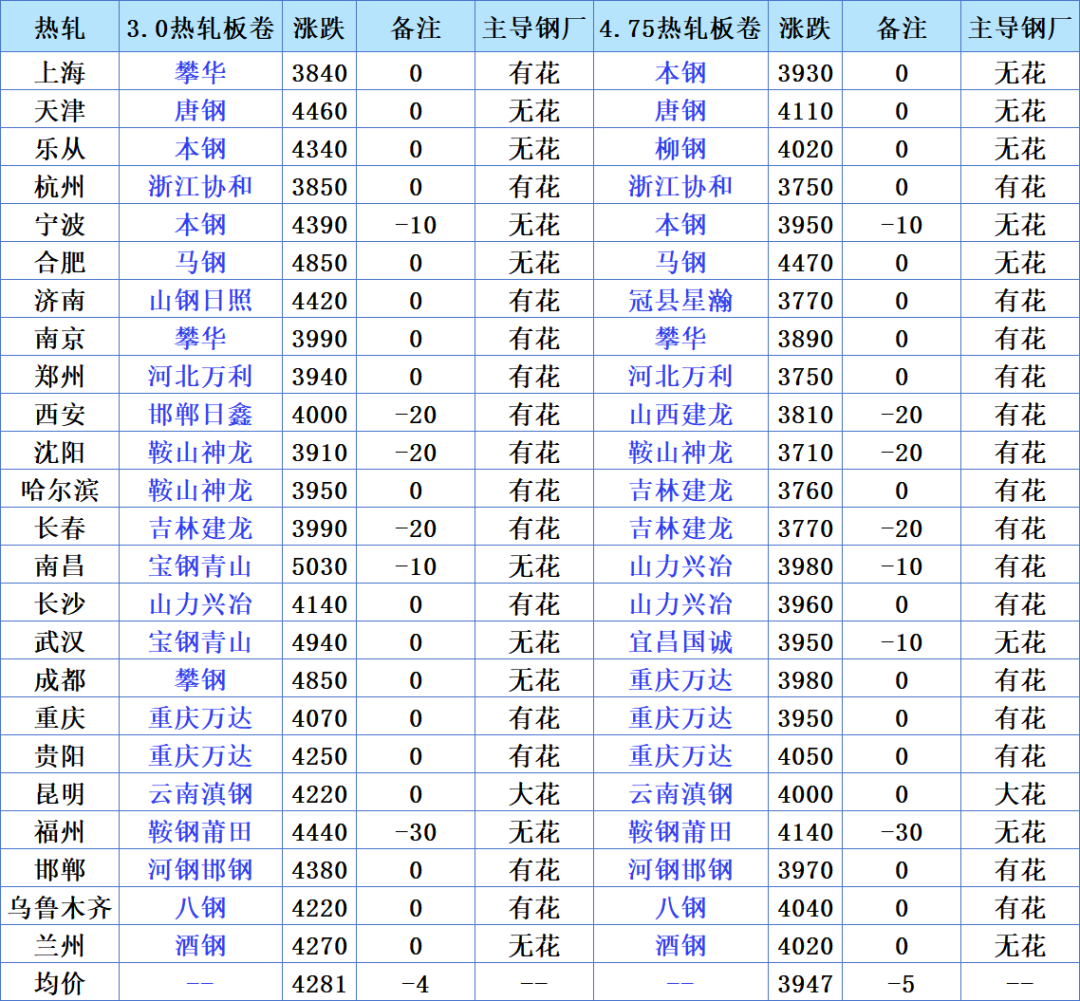Select the 西安 city cell

point(60,414)
